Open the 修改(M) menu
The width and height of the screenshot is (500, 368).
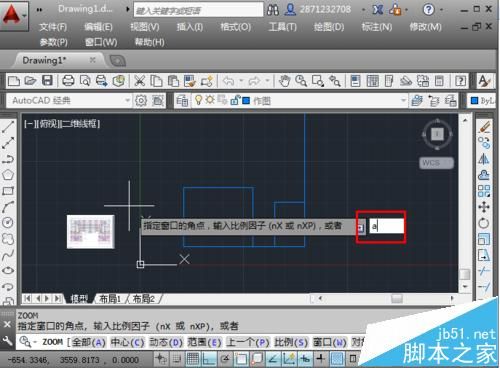coord(425,27)
